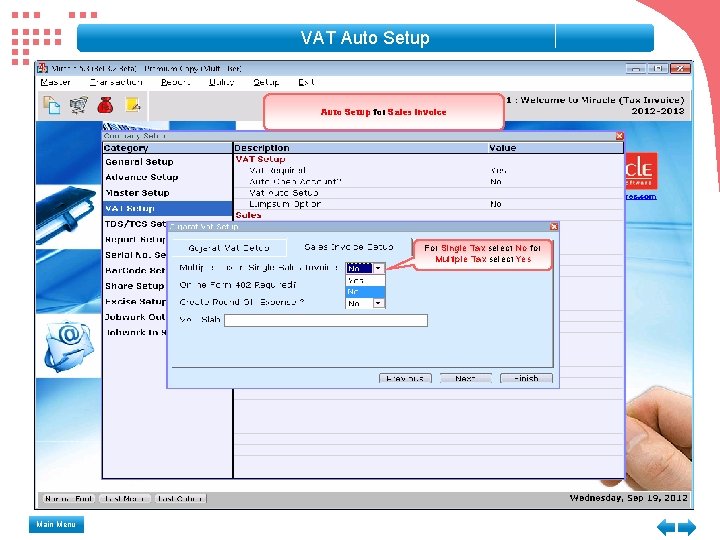The height and width of the screenshot is (540, 720).
Task: Open the Transaction menu
Action: click(x=116, y=82)
